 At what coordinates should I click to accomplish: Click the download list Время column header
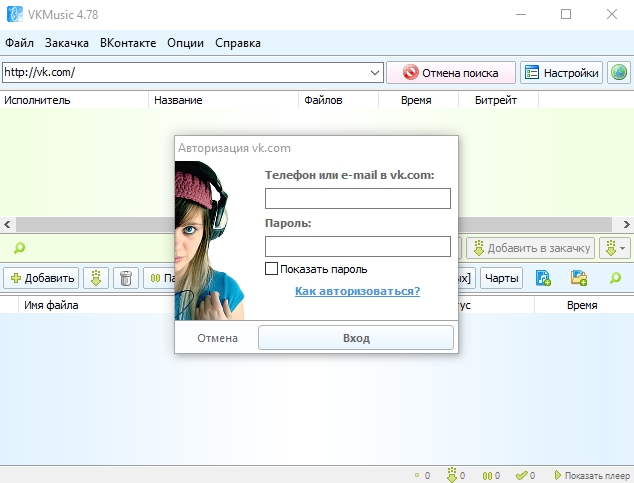[582, 305]
